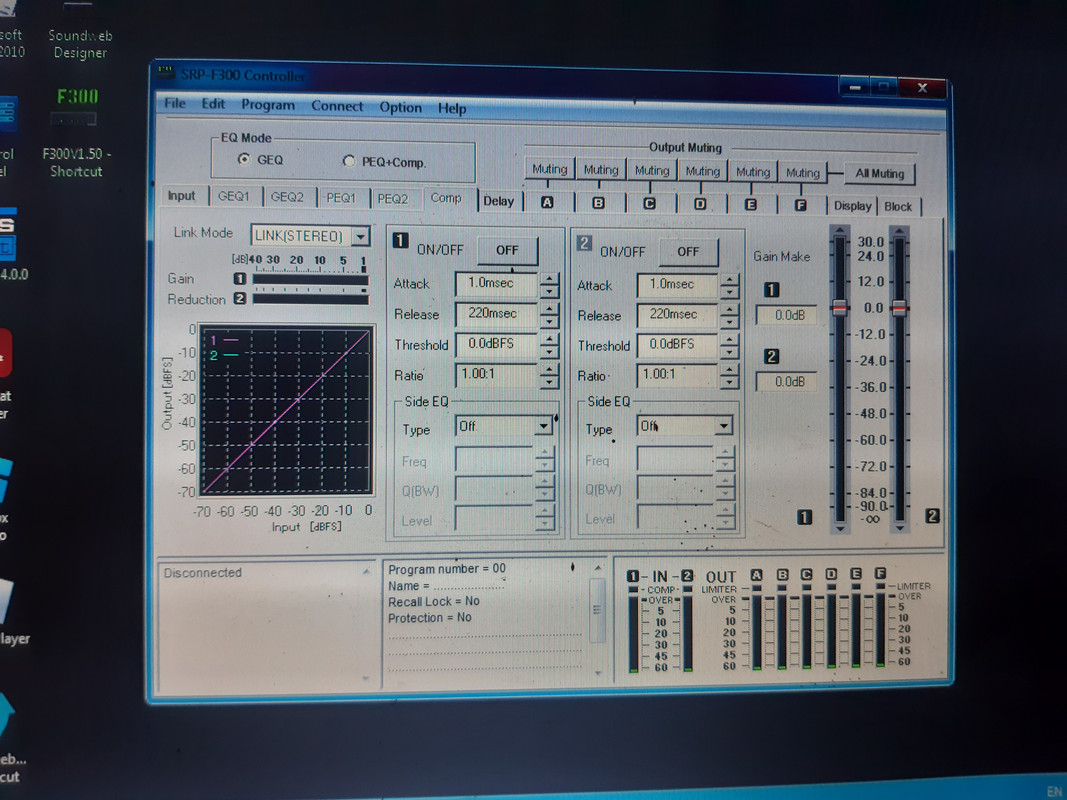Screen dimensions: 1067x800
Task: Select output channel D tab
Action: [x=700, y=204]
